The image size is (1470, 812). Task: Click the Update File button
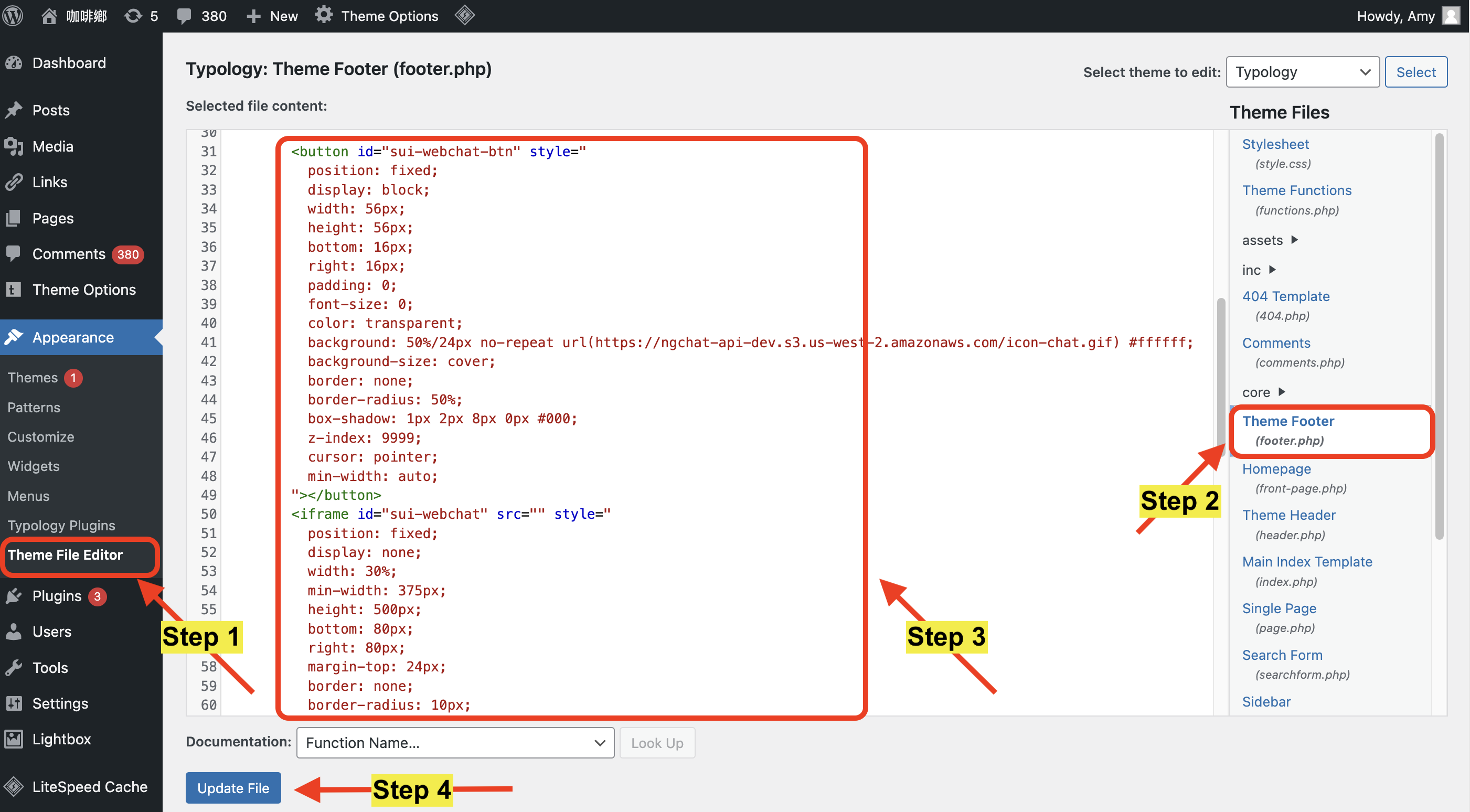coord(234,787)
